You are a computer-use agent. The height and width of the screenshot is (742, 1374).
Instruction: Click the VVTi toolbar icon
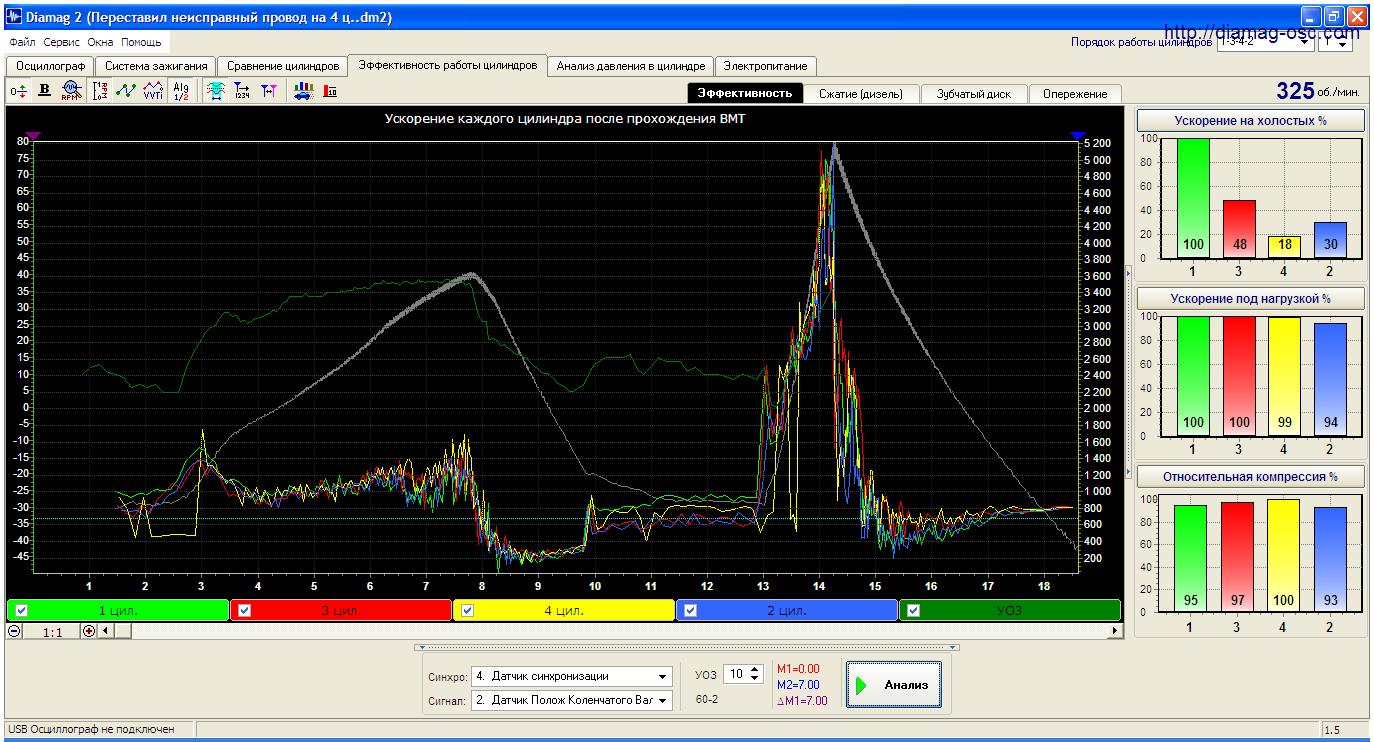(153, 91)
